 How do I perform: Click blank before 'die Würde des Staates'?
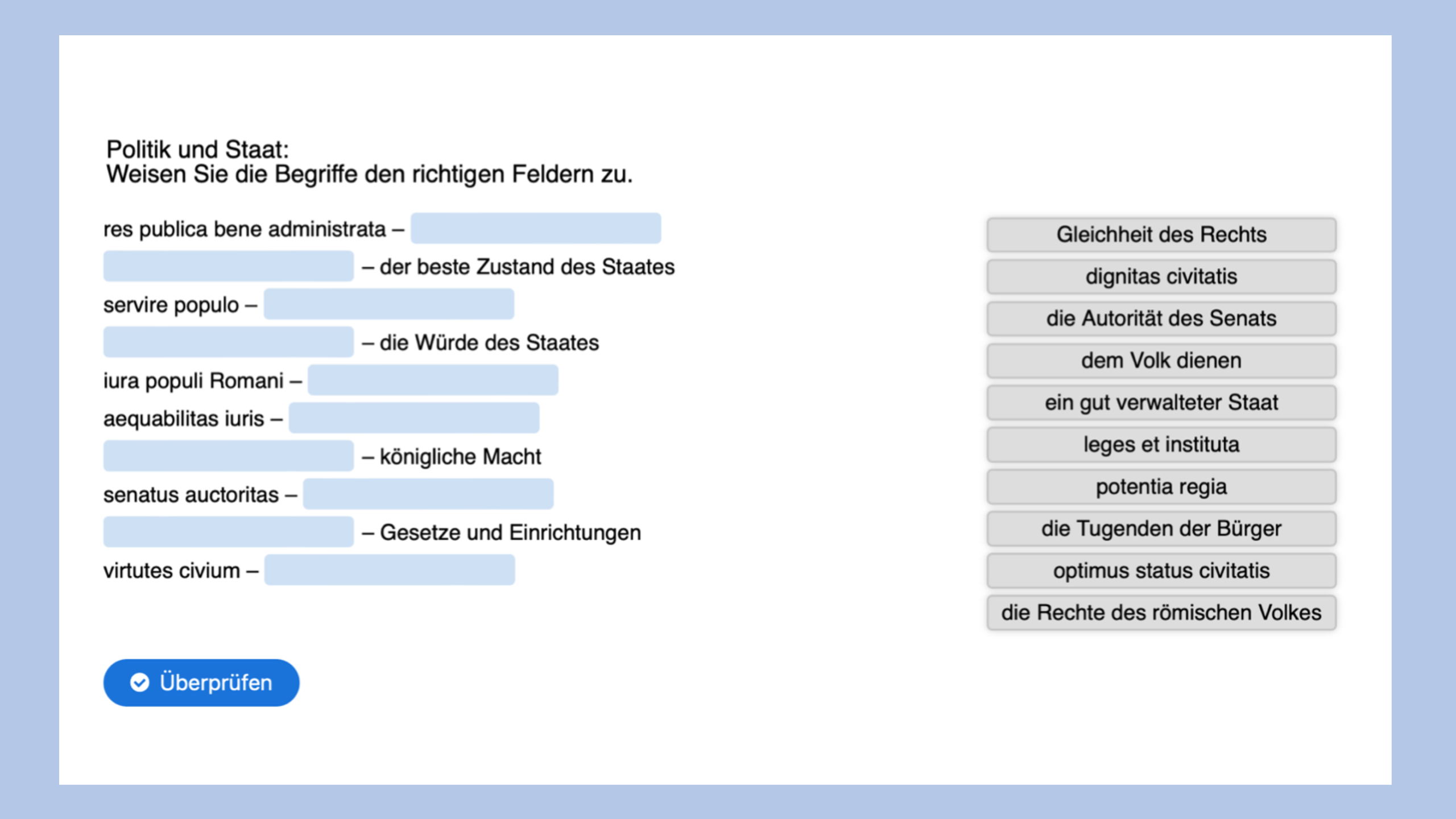[228, 342]
